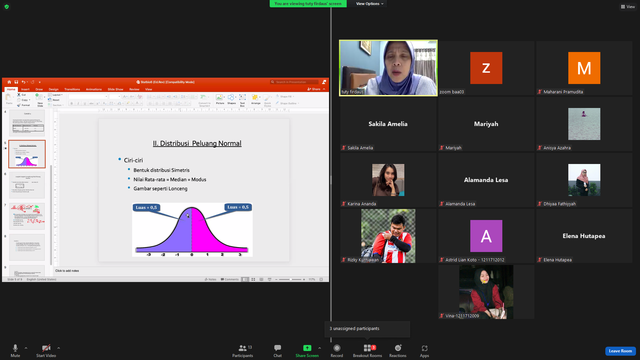
Task: Click the Paste icon in PowerPoint ribbon
Action: [9, 97]
